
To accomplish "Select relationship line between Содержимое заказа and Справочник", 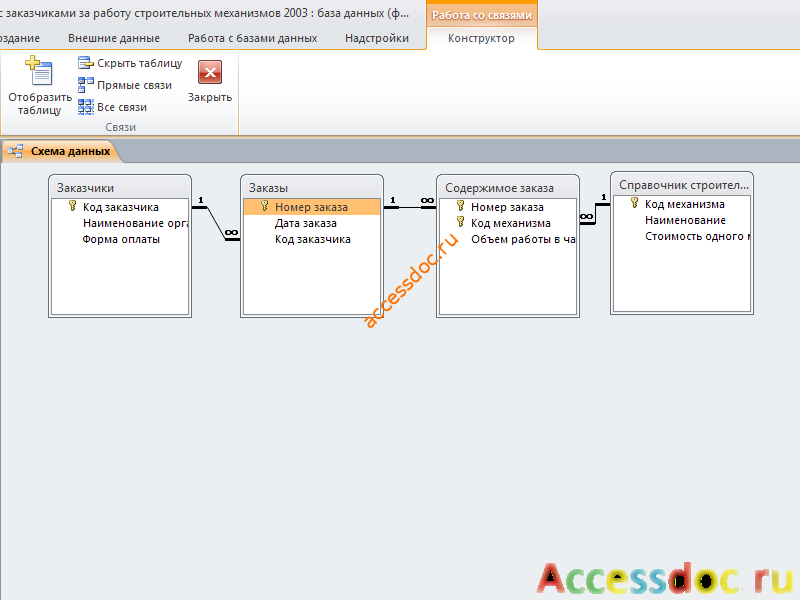I will [x=595, y=213].
